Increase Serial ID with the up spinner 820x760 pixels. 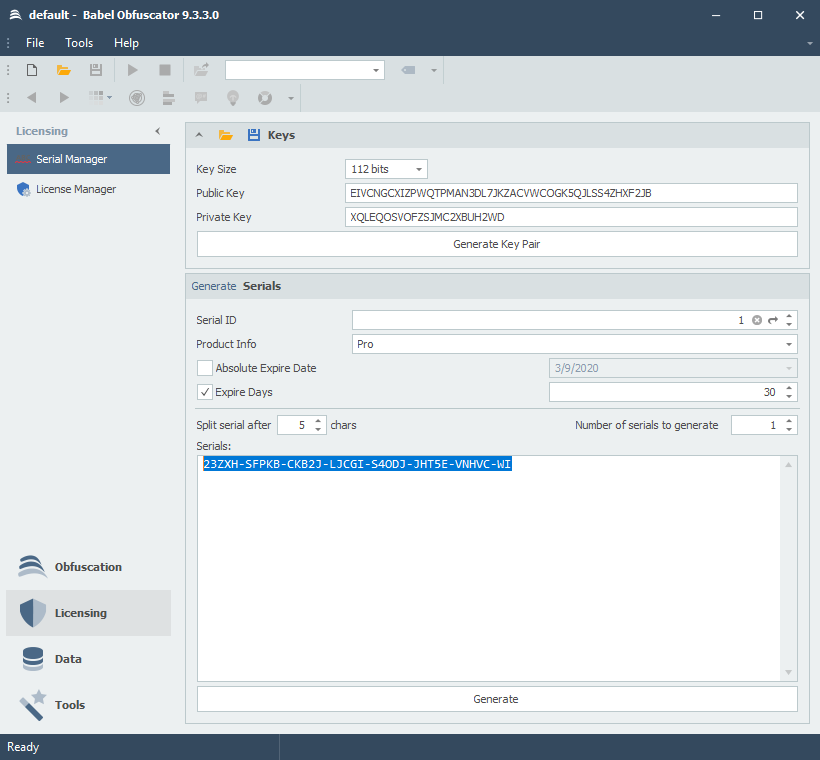(789, 316)
